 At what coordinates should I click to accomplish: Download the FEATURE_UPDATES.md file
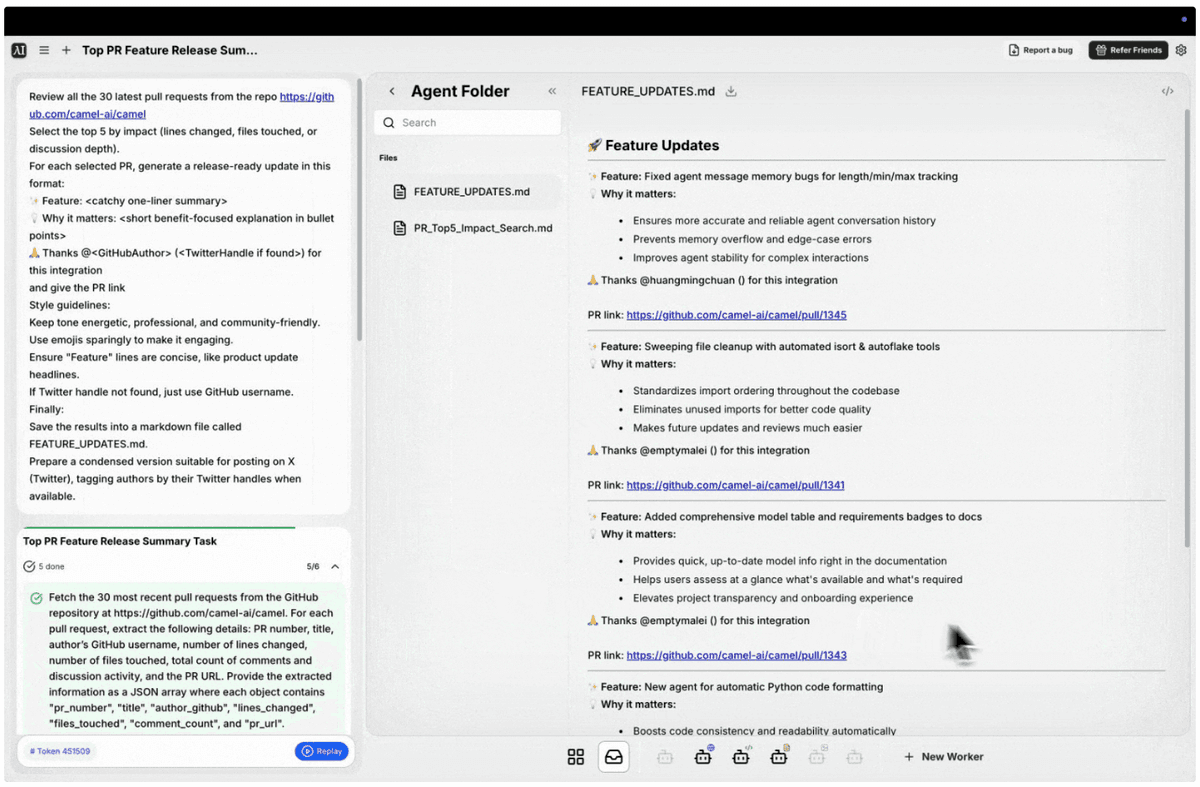click(731, 91)
